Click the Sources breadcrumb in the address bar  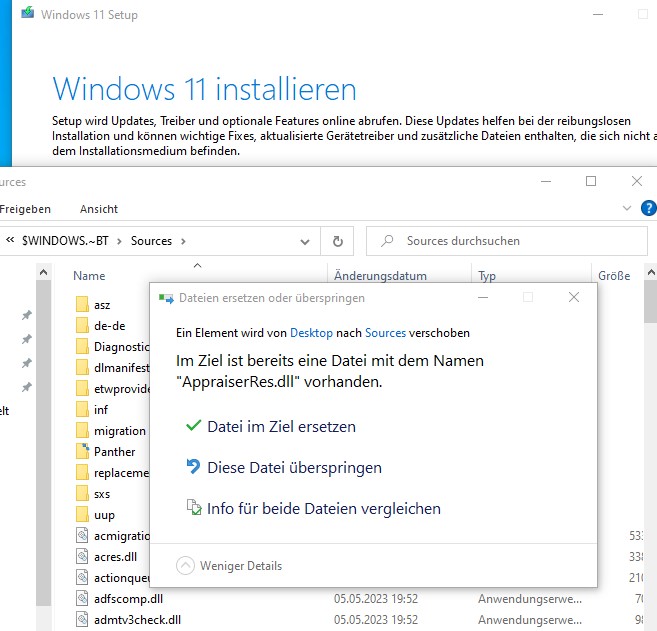tap(151, 241)
